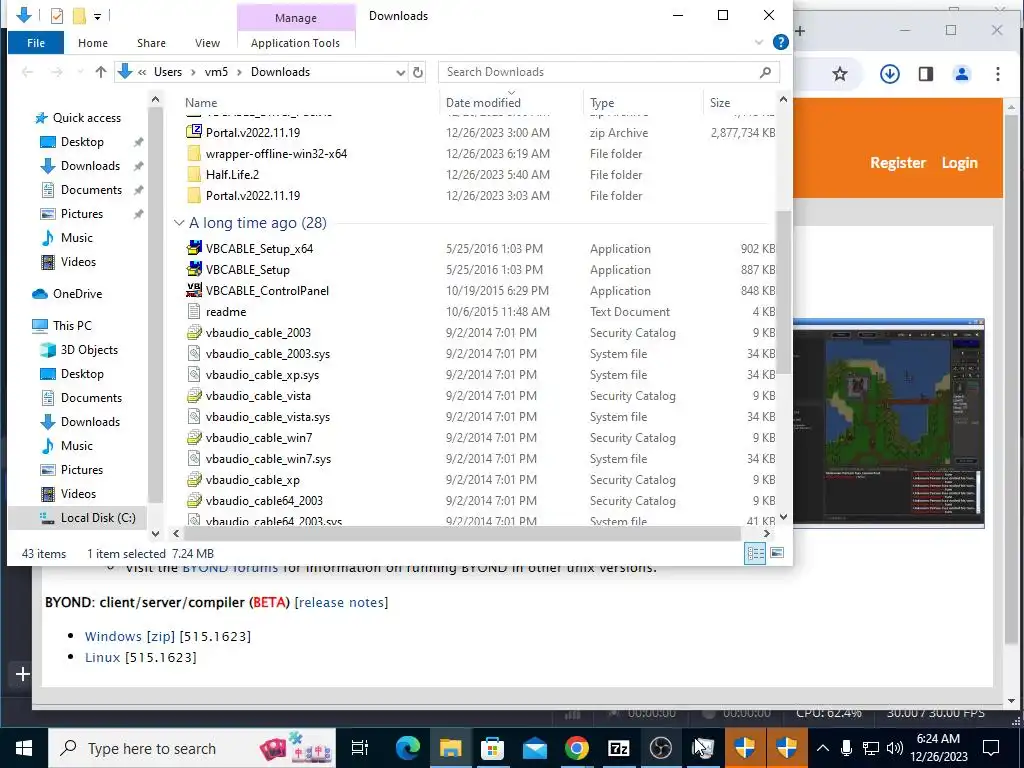The width and height of the screenshot is (1024, 768).
Task: Open the Chrome profile avatar
Action: point(961,74)
